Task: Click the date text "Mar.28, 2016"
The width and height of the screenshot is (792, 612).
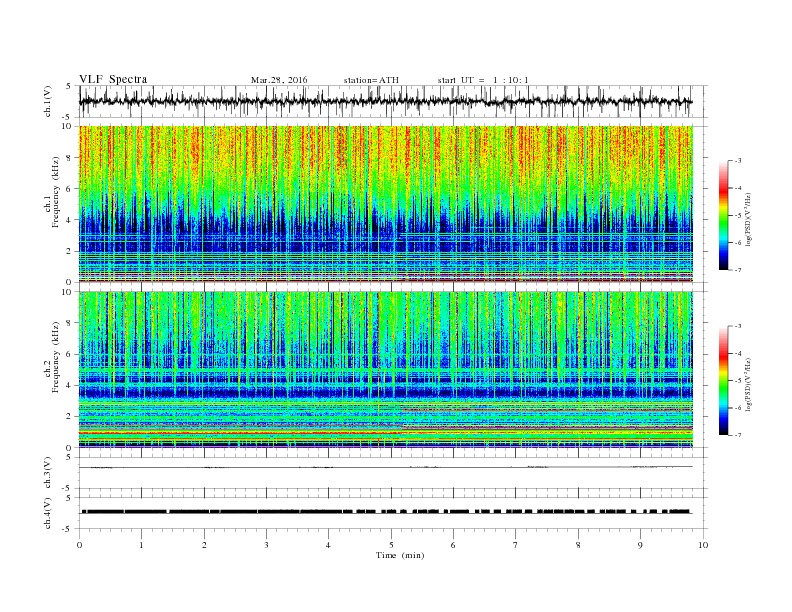Action: pyautogui.click(x=279, y=80)
